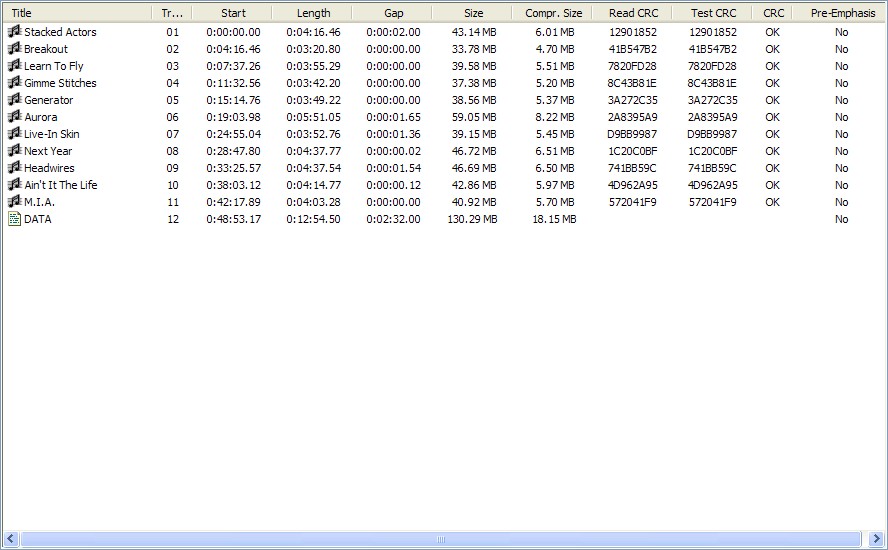Sort by the Size column header
Image resolution: width=888 pixels, height=550 pixels.
click(472, 13)
